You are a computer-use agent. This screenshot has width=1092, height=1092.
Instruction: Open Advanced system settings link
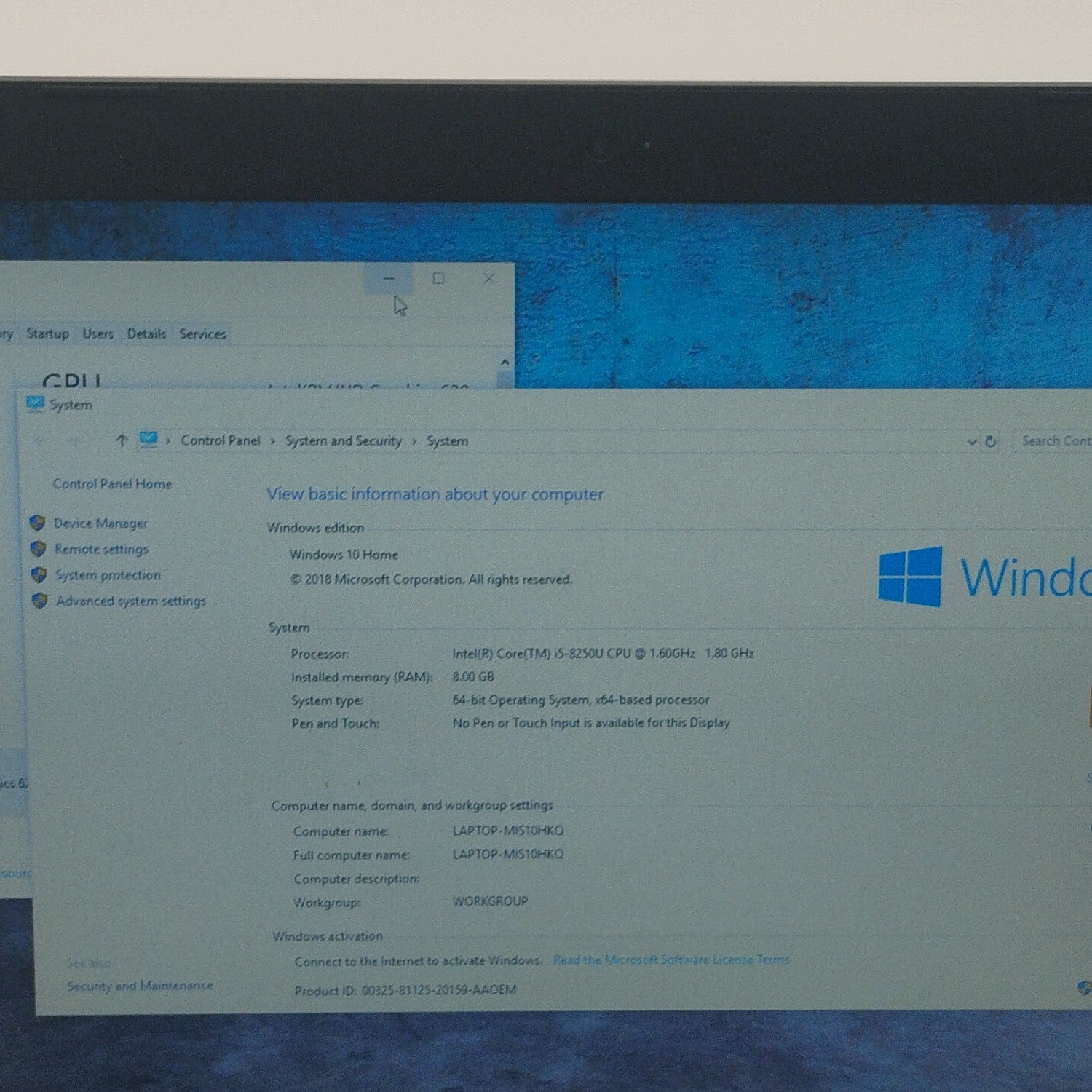click(131, 601)
